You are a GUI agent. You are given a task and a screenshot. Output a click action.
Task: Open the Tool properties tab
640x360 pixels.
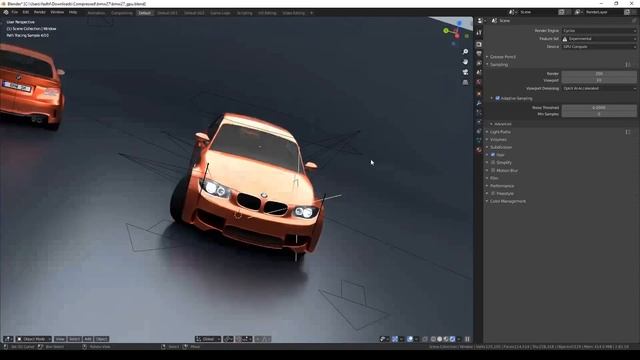479,32
